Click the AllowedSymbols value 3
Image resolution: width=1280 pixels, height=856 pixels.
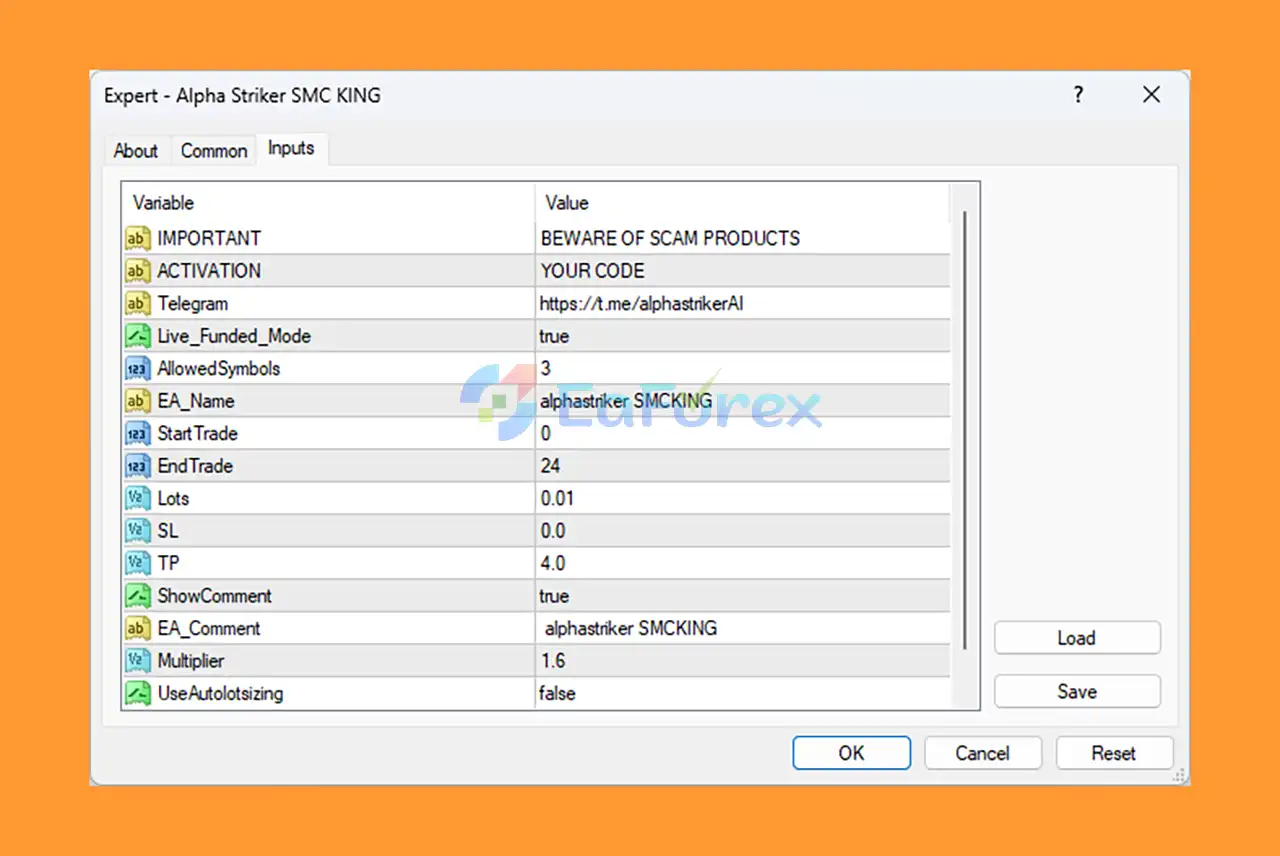[546, 368]
